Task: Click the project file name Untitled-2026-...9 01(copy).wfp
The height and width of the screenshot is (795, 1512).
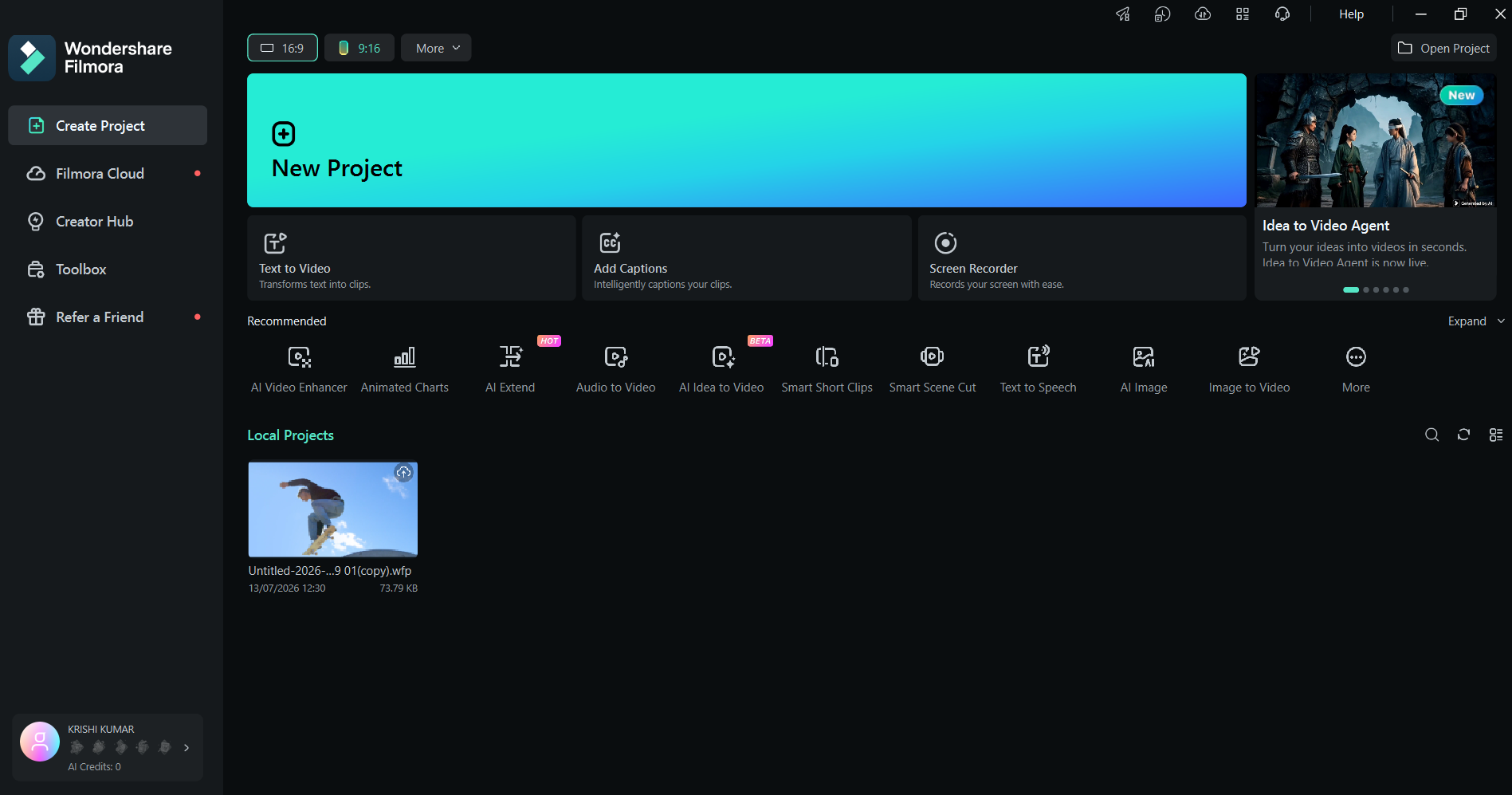Action: [330, 571]
